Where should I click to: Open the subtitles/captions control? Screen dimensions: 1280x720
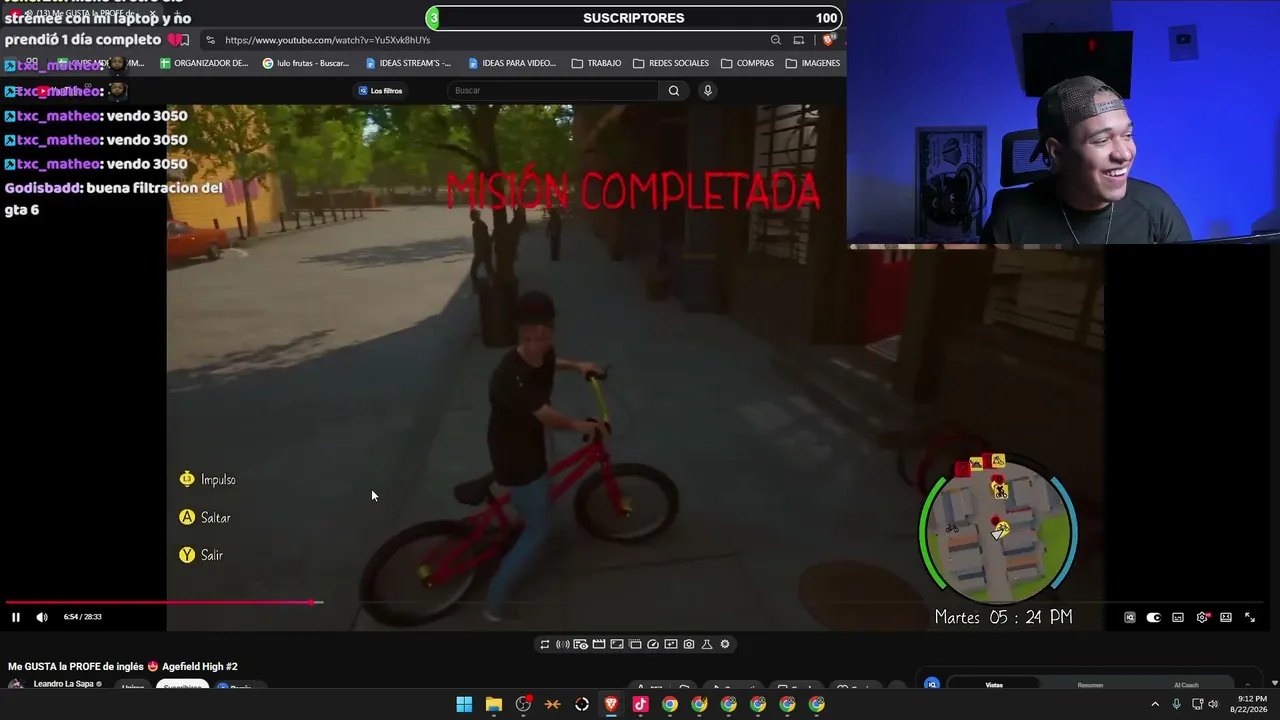pos(1178,618)
